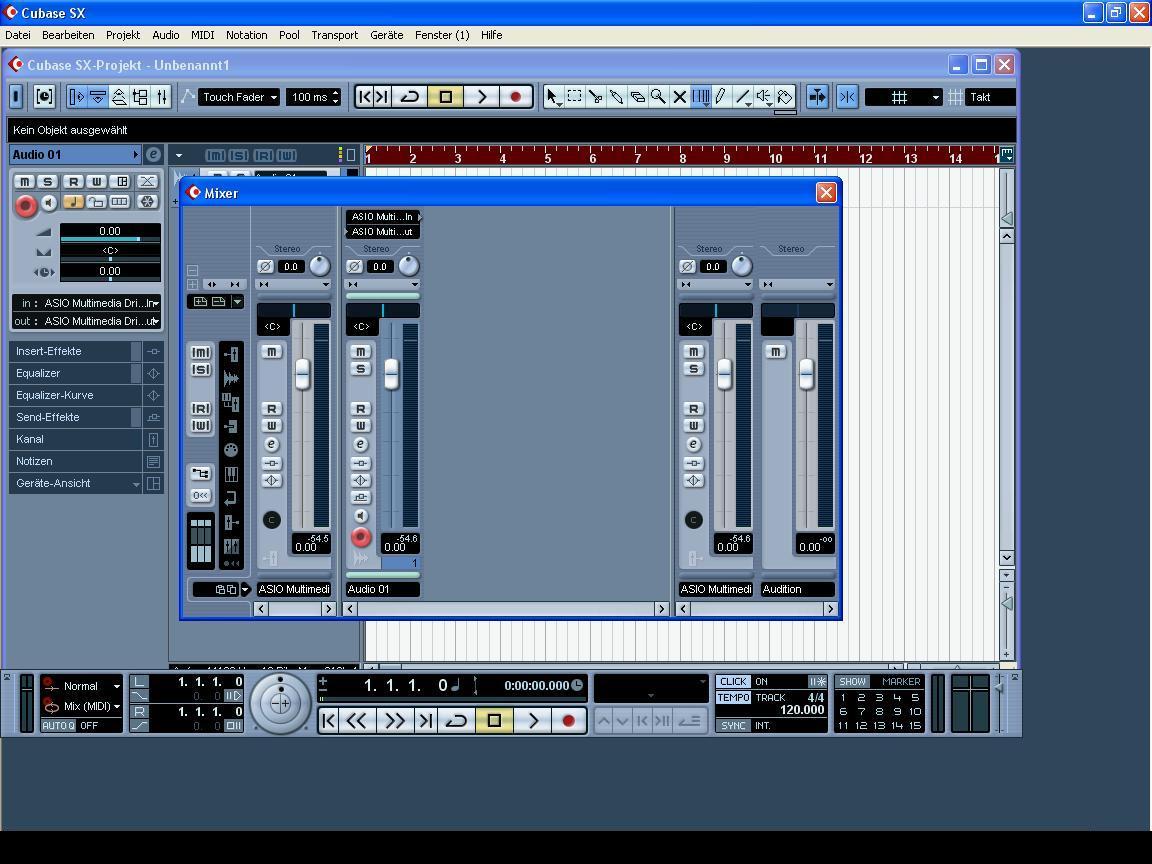This screenshot has height=864, width=1152.
Task: Open the Geräte menu
Action: click(386, 35)
